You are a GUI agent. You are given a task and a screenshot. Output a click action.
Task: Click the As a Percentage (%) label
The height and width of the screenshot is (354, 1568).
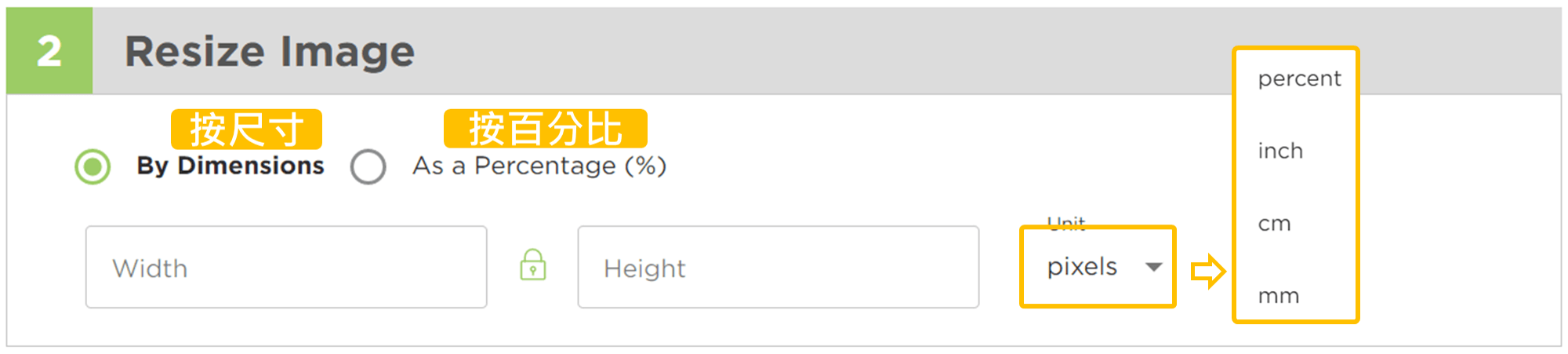539,166
